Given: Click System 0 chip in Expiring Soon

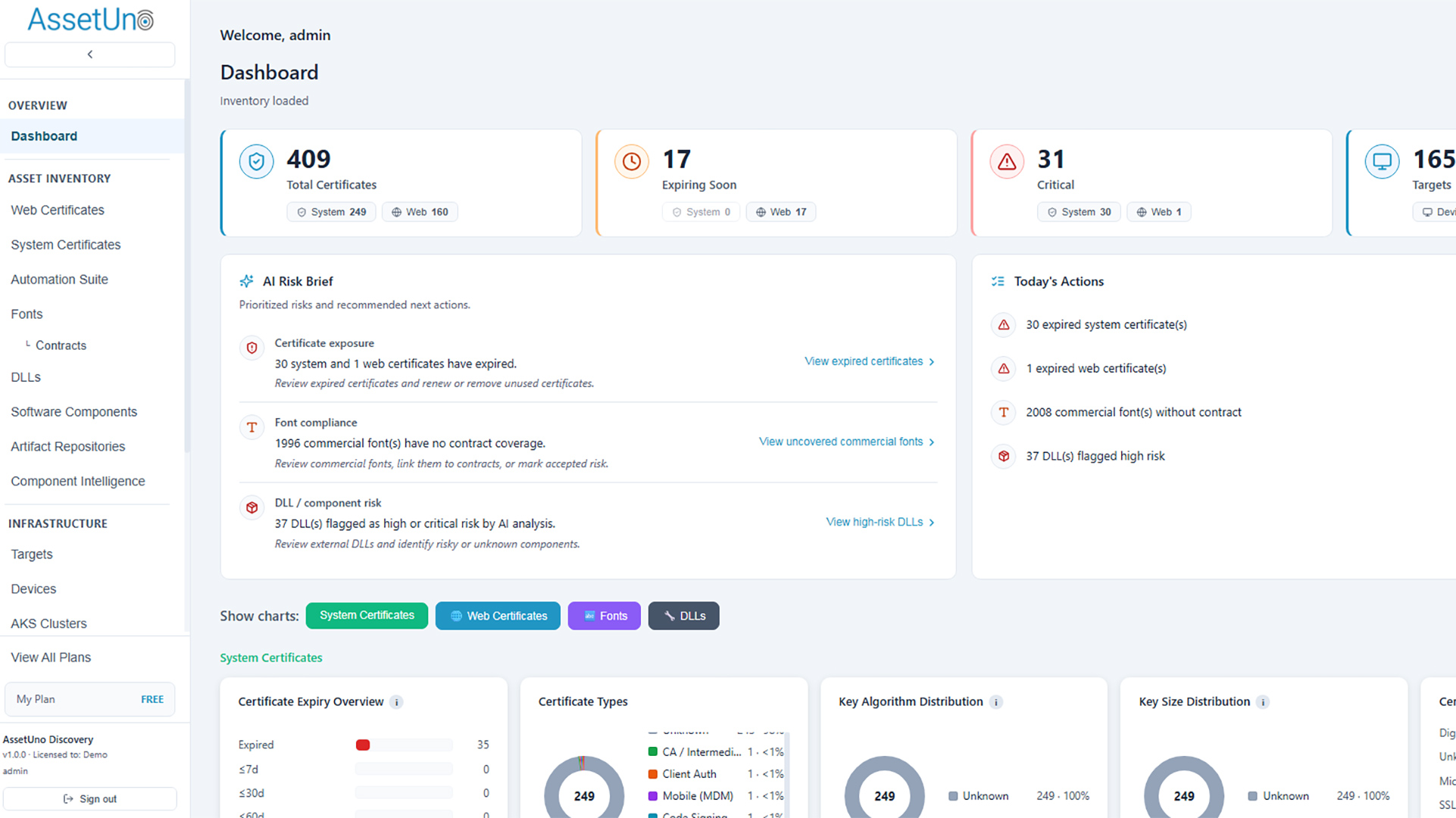Looking at the screenshot, I should (x=701, y=212).
